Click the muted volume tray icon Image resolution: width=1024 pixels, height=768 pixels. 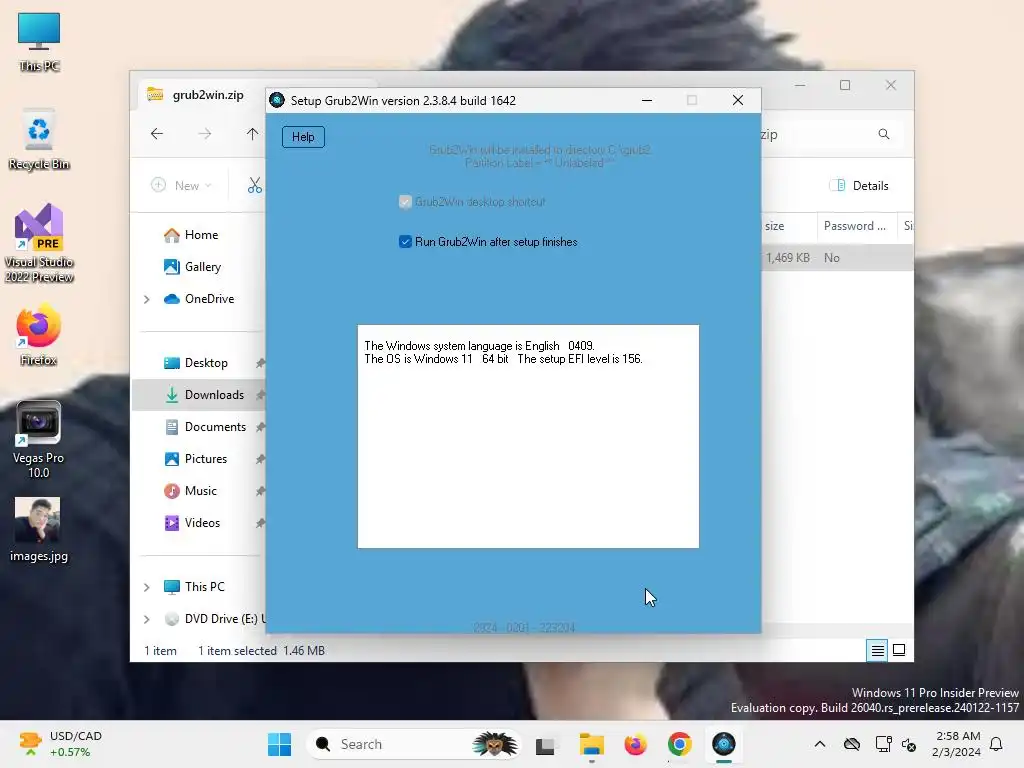[909, 744]
